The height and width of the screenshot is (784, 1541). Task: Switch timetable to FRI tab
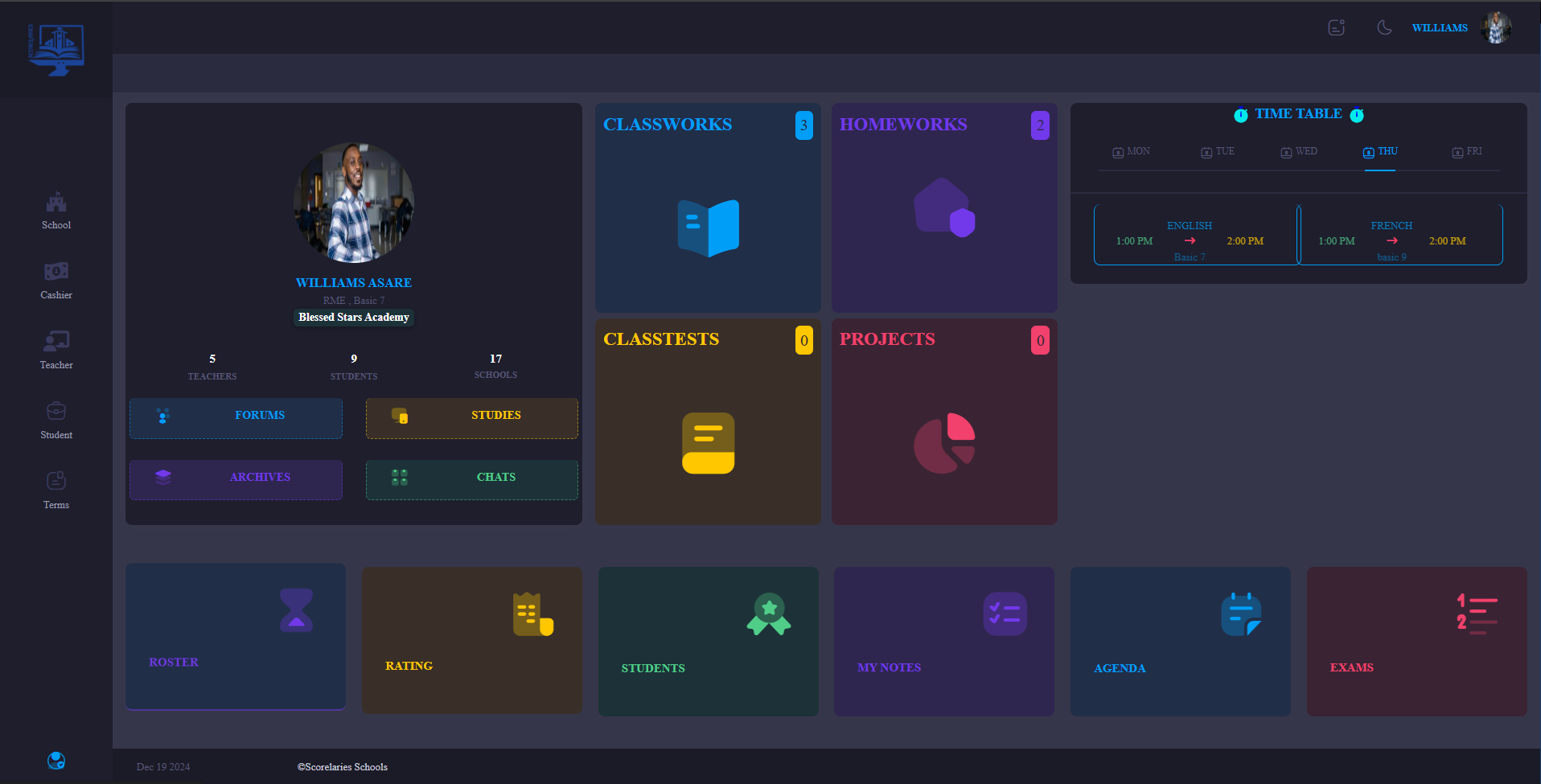[1466, 152]
